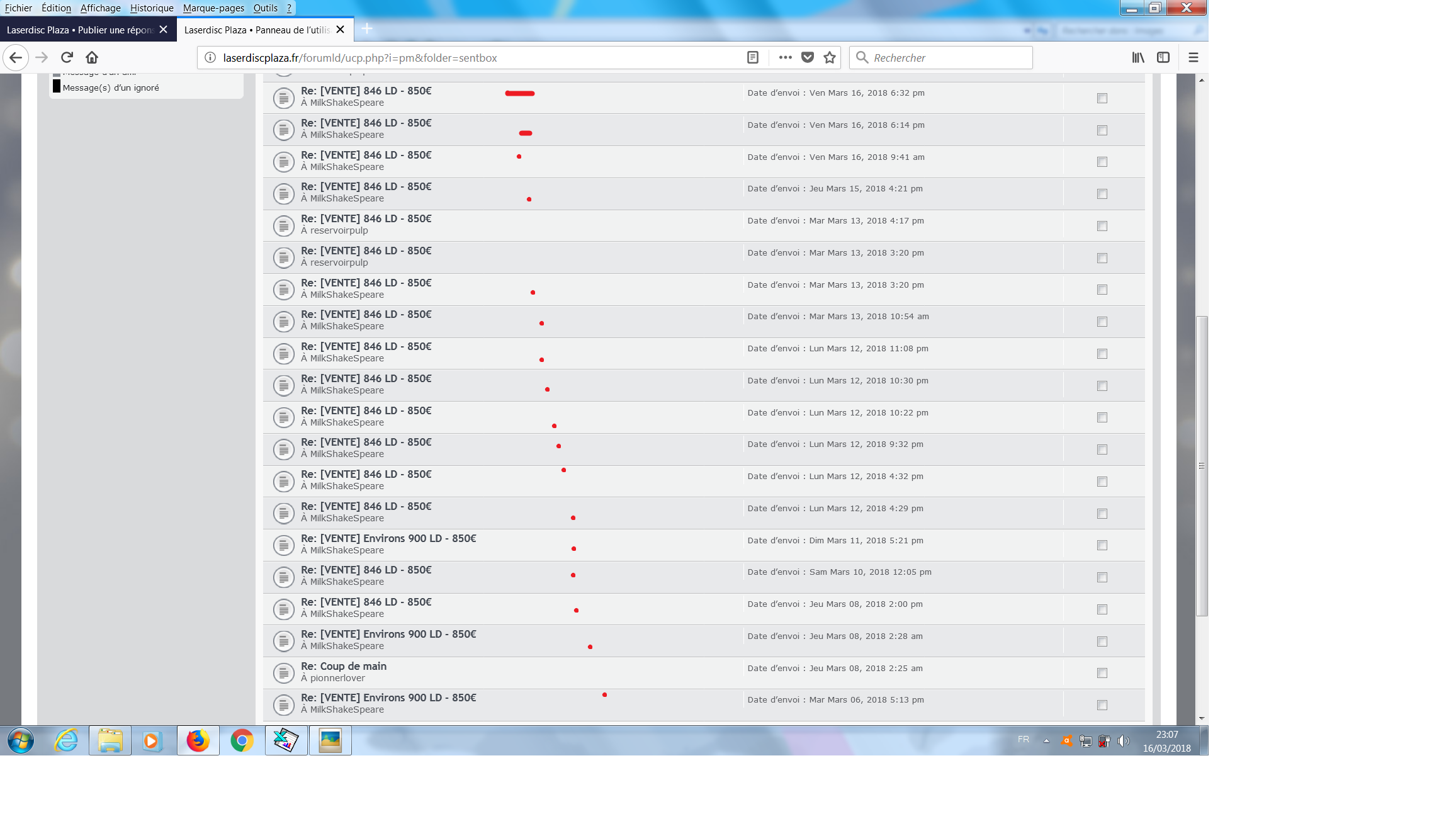Open the Firefox hamburger menu
Image resolution: width=1456 pixels, height=831 pixels.
[x=1193, y=57]
